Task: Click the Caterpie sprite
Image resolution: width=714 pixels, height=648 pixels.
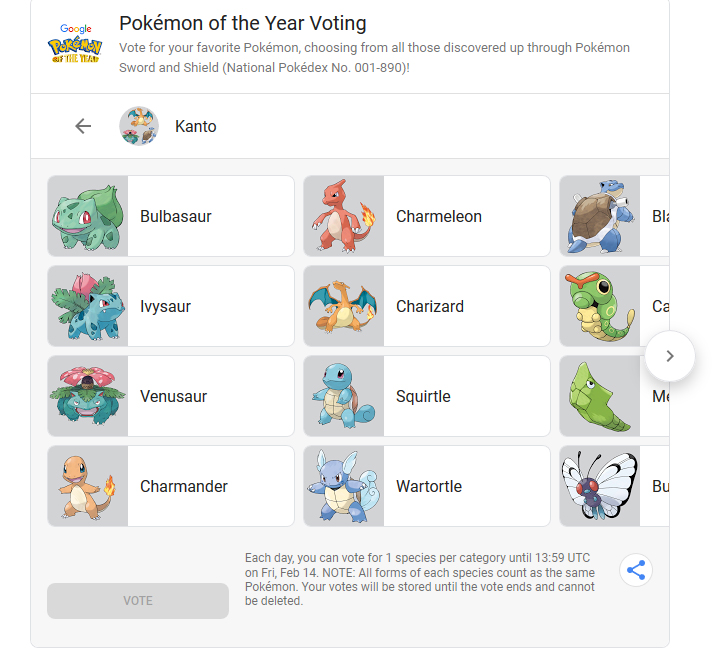Action: (600, 306)
